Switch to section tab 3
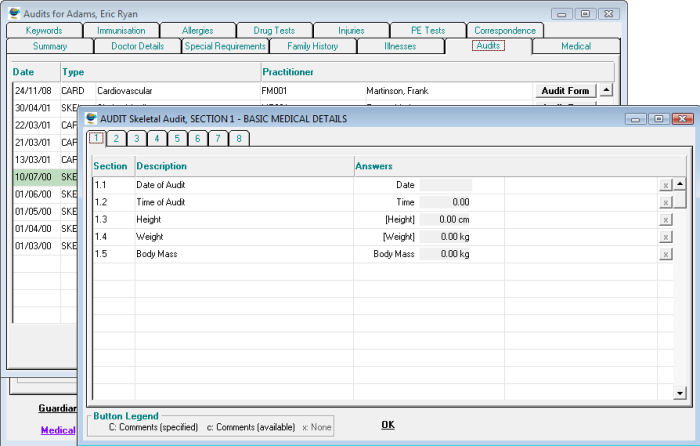The width and height of the screenshot is (700, 446). click(x=137, y=138)
